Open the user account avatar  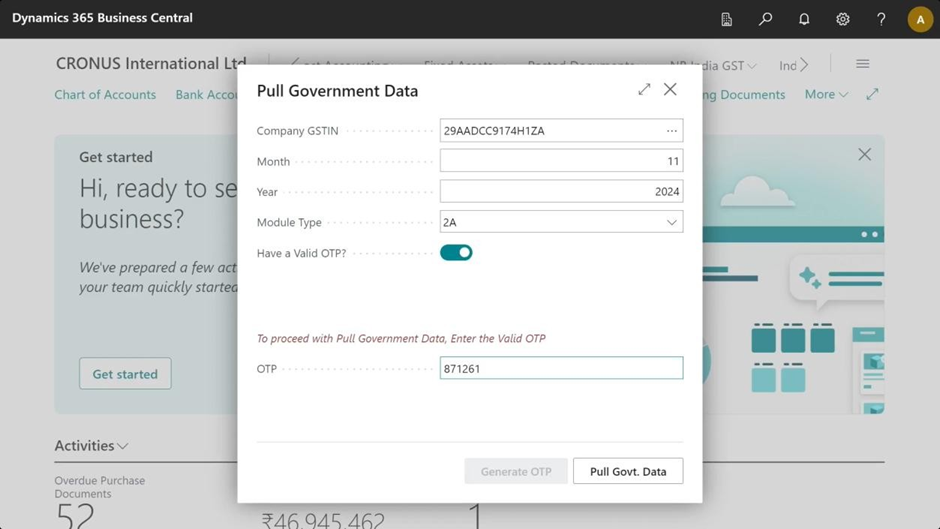click(920, 19)
